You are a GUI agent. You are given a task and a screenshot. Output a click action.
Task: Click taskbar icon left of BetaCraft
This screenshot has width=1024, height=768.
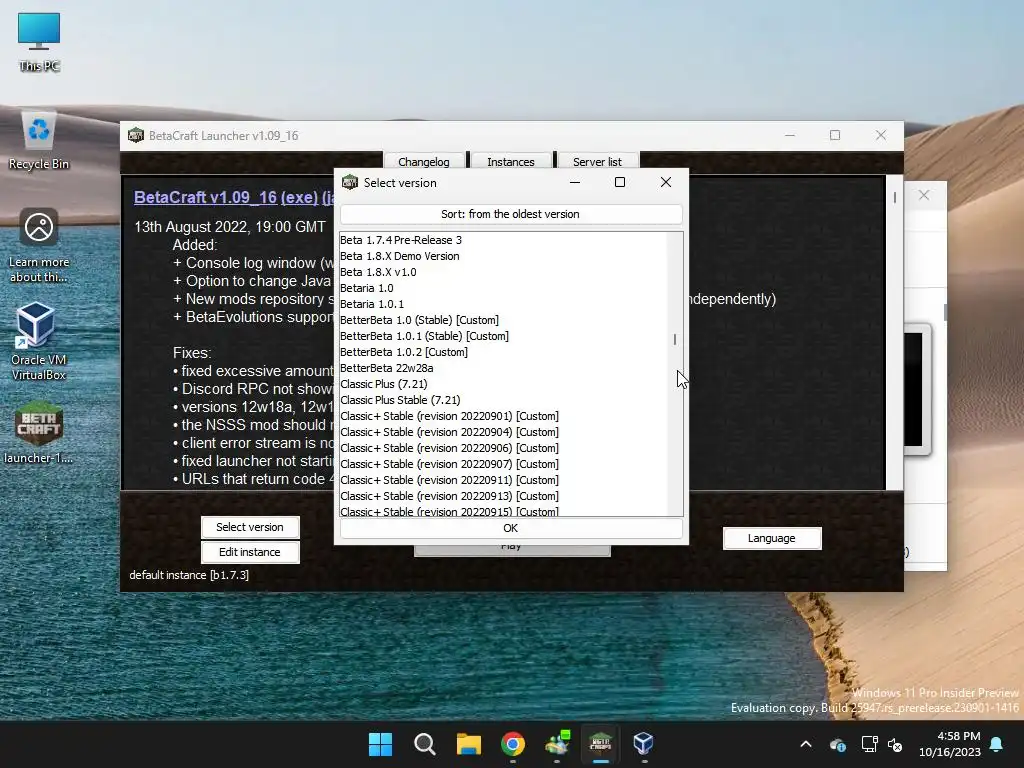pos(557,744)
